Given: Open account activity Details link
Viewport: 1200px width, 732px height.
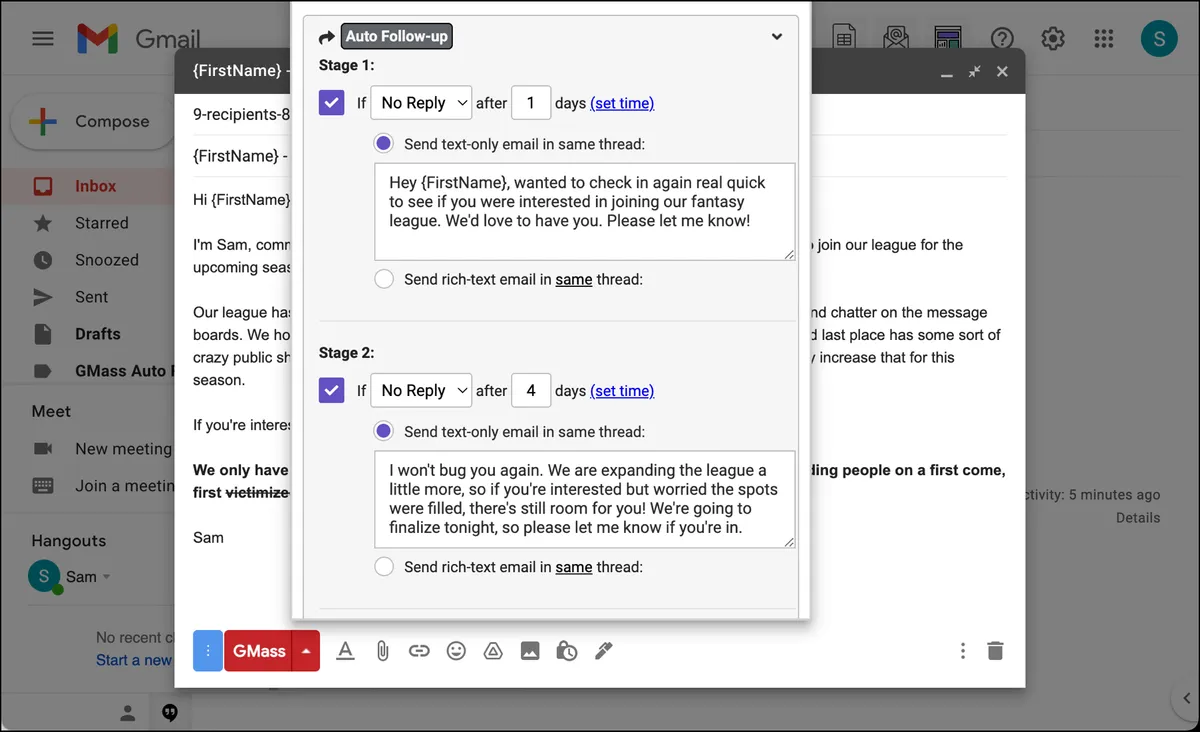Looking at the screenshot, I should pyautogui.click(x=1138, y=518).
